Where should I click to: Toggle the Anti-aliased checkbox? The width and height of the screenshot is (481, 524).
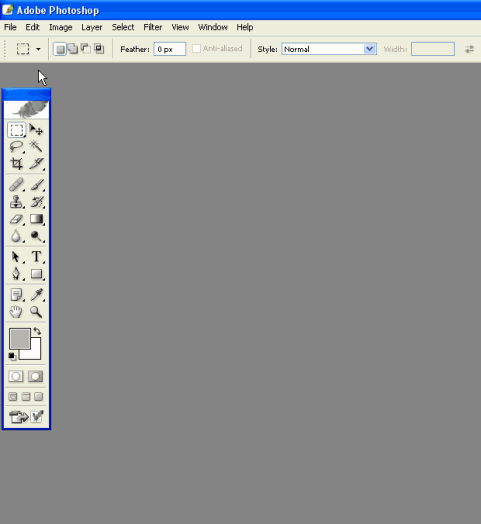tap(197, 49)
